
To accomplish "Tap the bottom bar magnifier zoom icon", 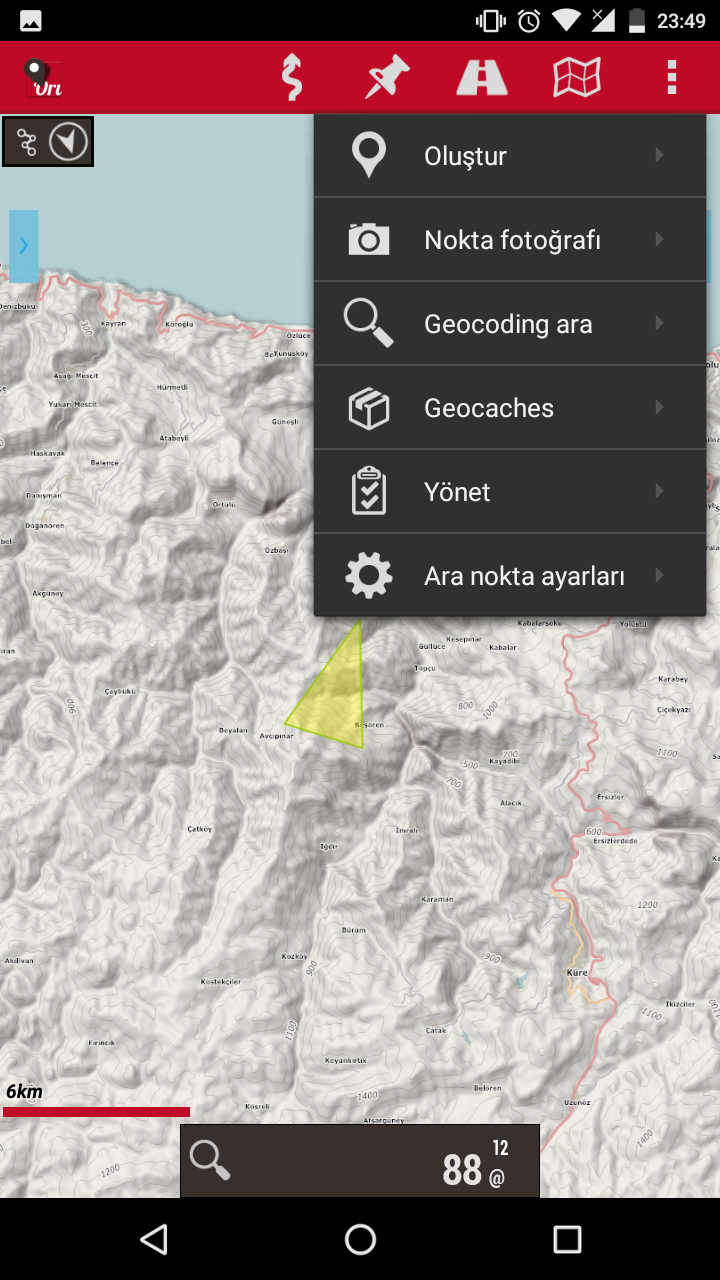I will (x=210, y=1160).
